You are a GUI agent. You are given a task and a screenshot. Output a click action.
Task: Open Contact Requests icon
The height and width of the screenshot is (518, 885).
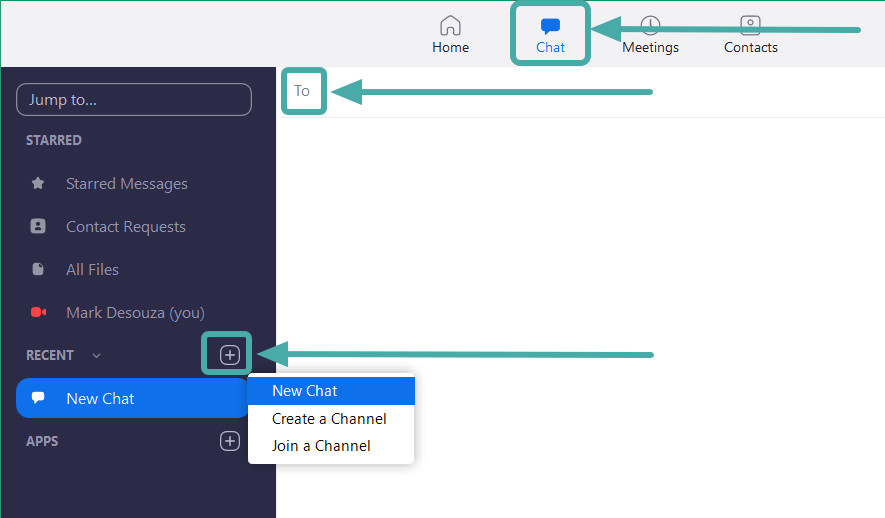coord(38,227)
